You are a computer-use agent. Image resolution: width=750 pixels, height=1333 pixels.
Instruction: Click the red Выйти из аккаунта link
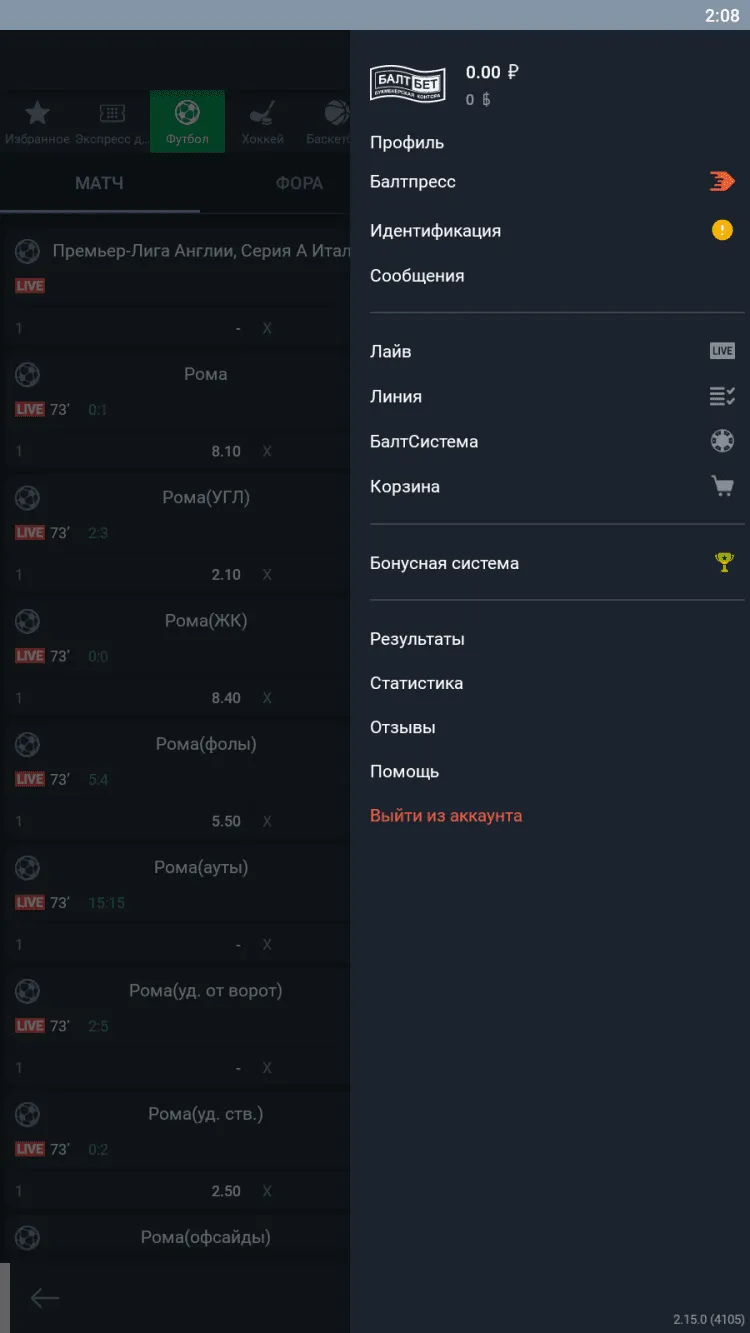(446, 815)
